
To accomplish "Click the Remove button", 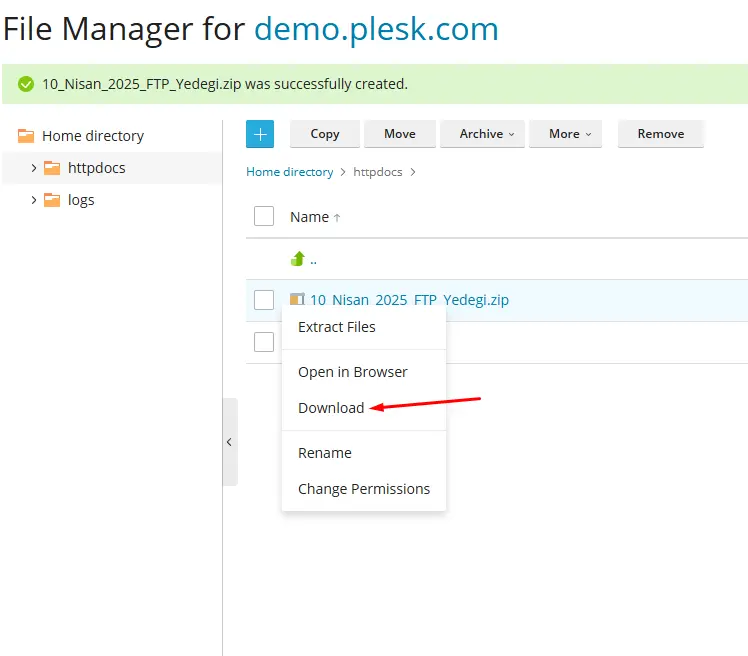I will [x=661, y=134].
